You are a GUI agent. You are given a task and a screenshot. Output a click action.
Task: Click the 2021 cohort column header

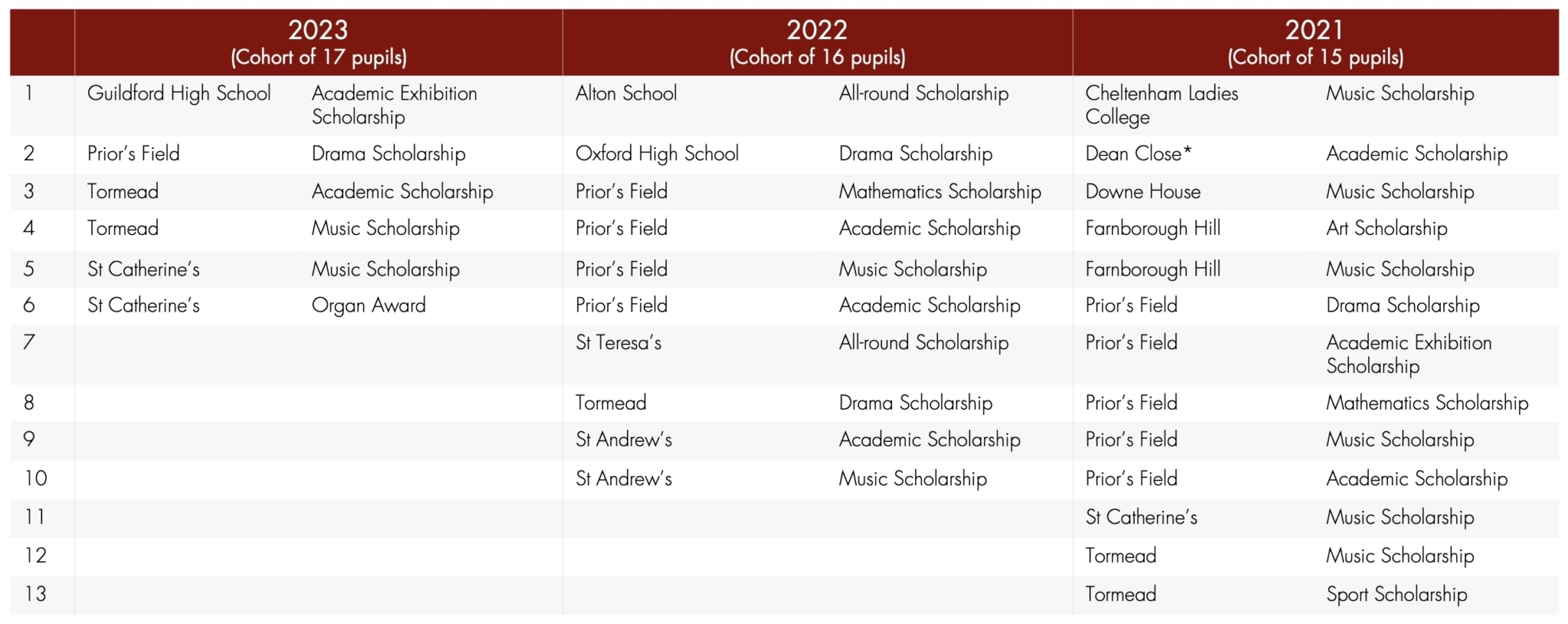point(1315,42)
